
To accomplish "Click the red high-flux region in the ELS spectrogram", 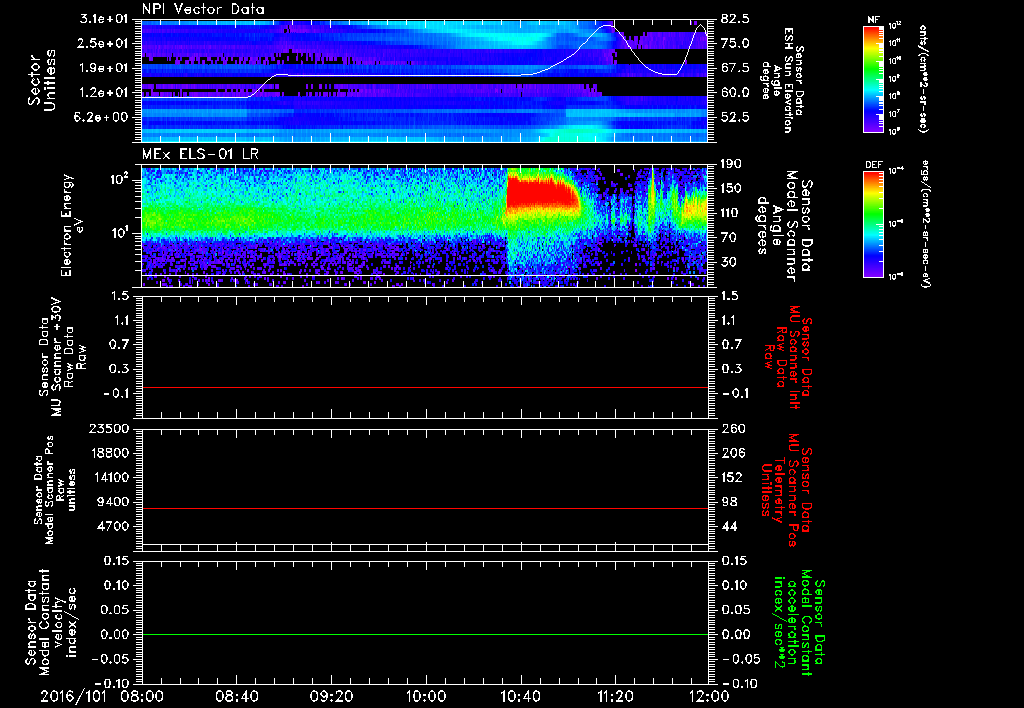I will pyautogui.click(x=538, y=192).
